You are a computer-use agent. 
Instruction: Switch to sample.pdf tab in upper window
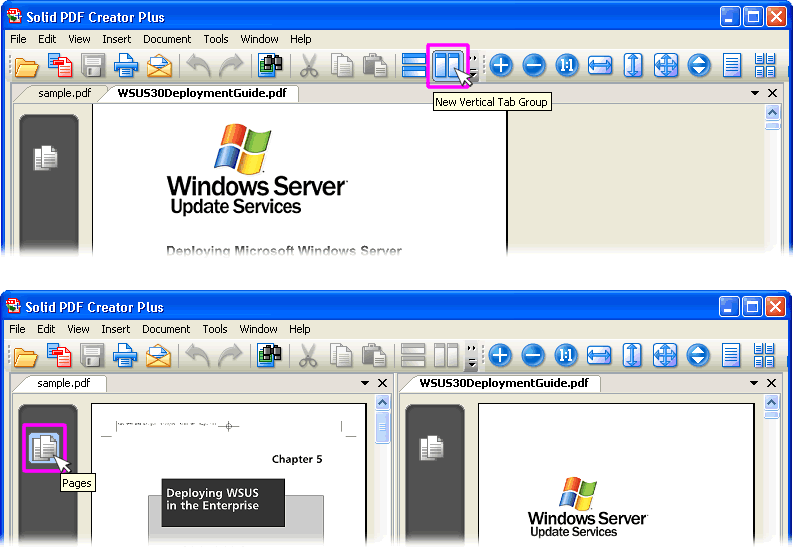(x=64, y=93)
